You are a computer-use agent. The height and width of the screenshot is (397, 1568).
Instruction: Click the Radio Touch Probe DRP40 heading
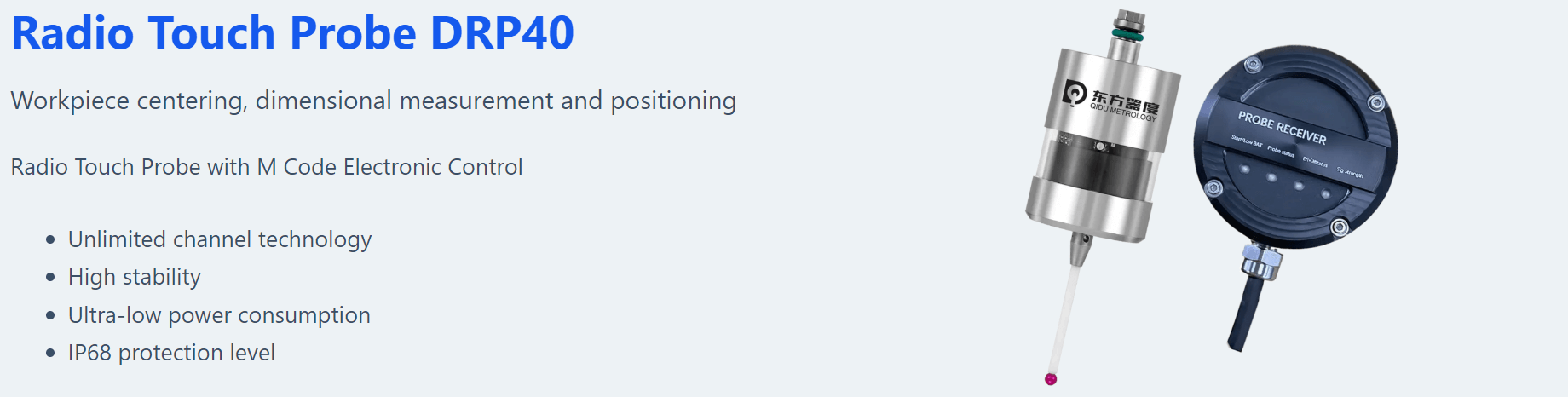click(292, 34)
